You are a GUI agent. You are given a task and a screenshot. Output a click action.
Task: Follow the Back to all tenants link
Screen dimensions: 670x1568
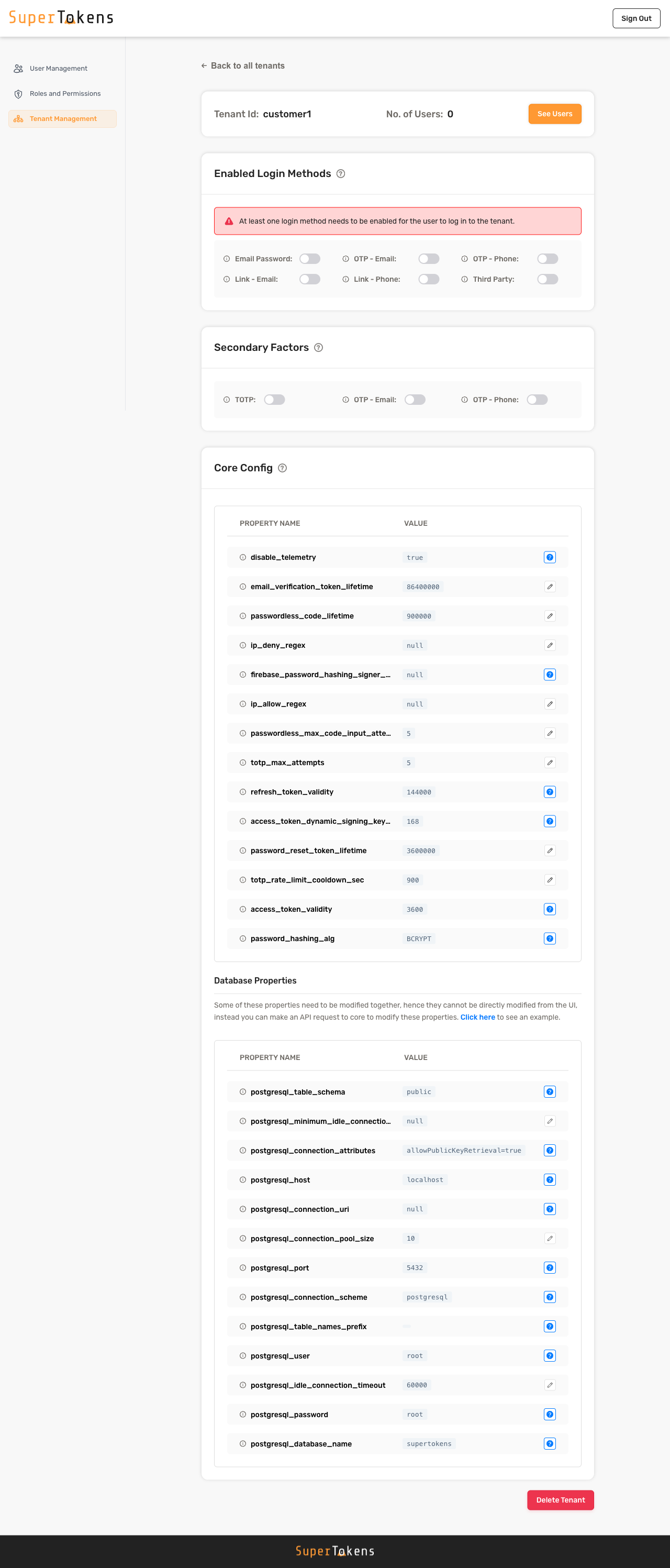coord(243,66)
